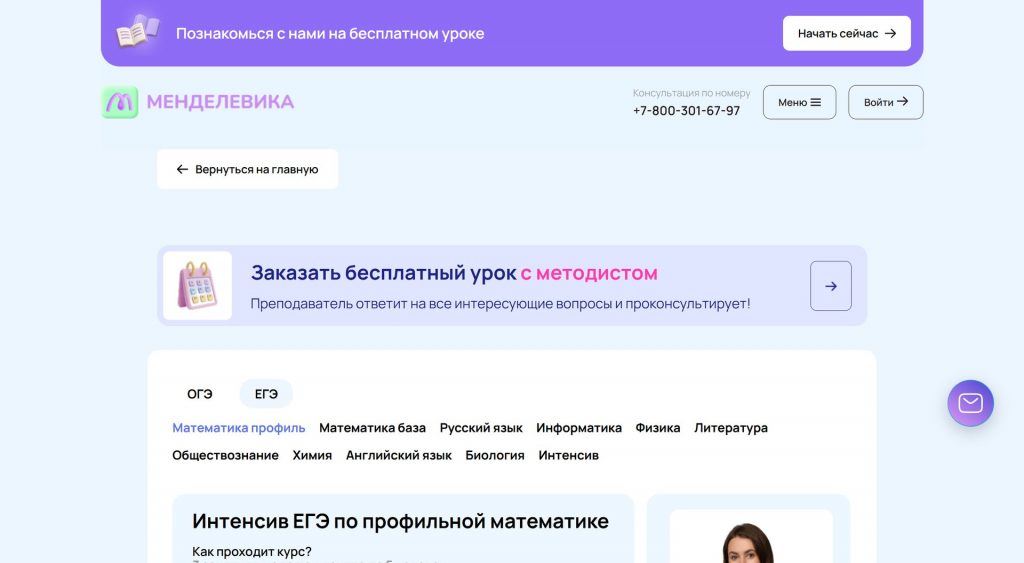Choose the Русский язык subject
This screenshot has height=563, width=1024.
(x=481, y=428)
